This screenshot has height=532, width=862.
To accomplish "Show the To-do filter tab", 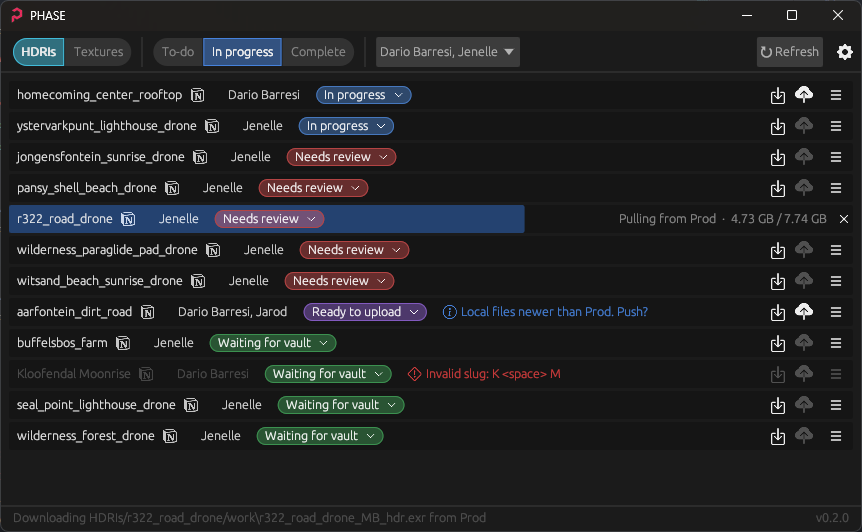I will click(178, 52).
